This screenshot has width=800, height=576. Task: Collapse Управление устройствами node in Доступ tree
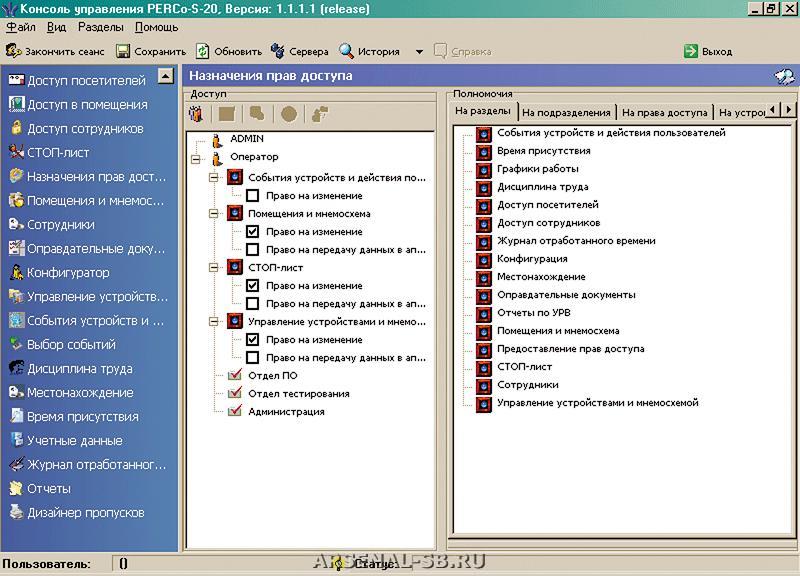tap(214, 322)
